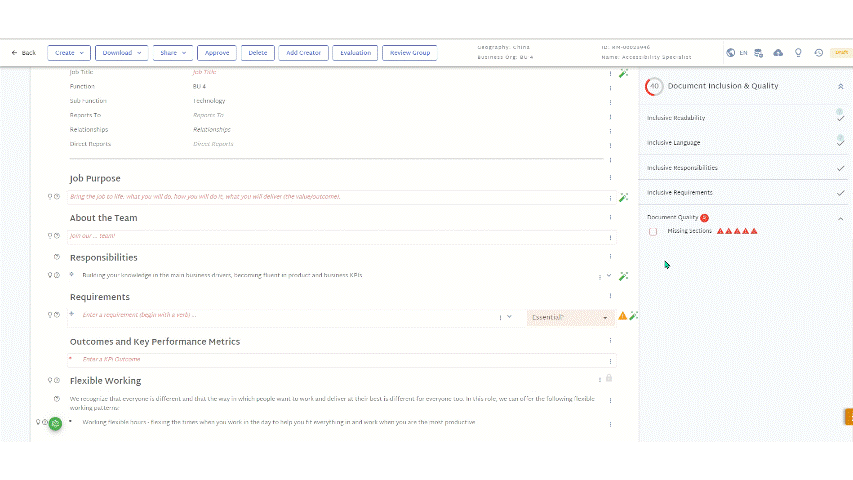Viewport: 853px width, 480px height.
Task: Click the comment icon beside About the Team field
Action: click(x=57, y=236)
